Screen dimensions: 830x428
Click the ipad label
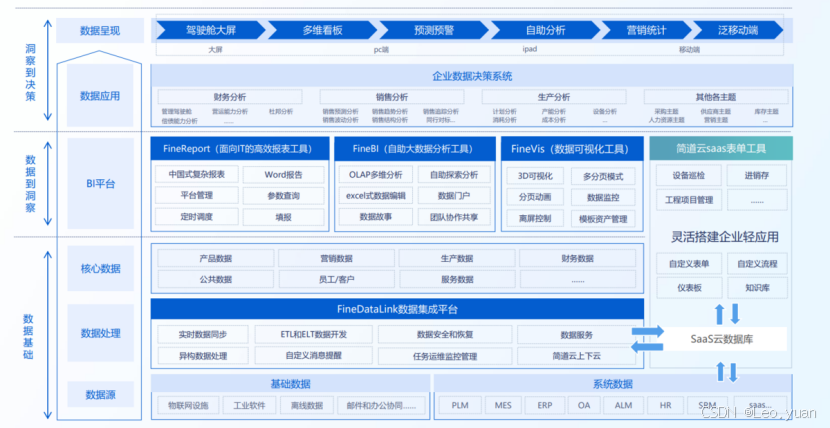point(530,50)
